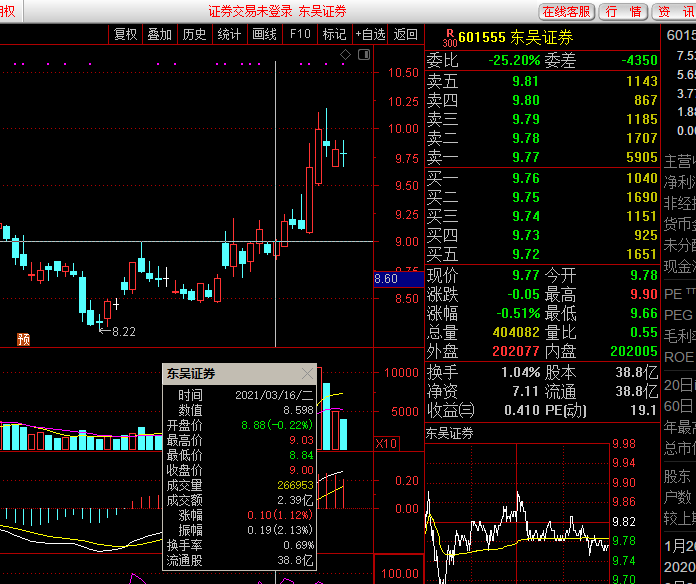Click 卖一 price 9.77
The image size is (696, 584).
(526, 157)
